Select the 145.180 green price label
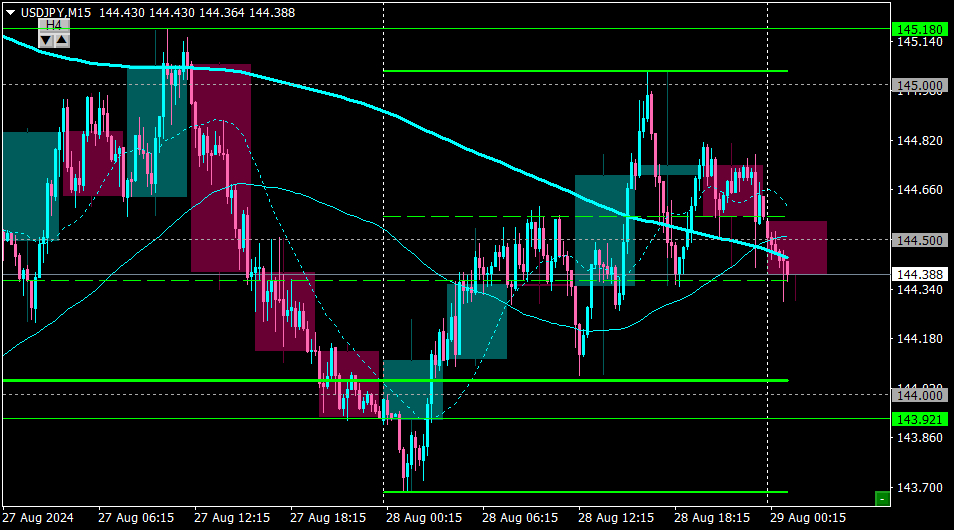 point(919,29)
